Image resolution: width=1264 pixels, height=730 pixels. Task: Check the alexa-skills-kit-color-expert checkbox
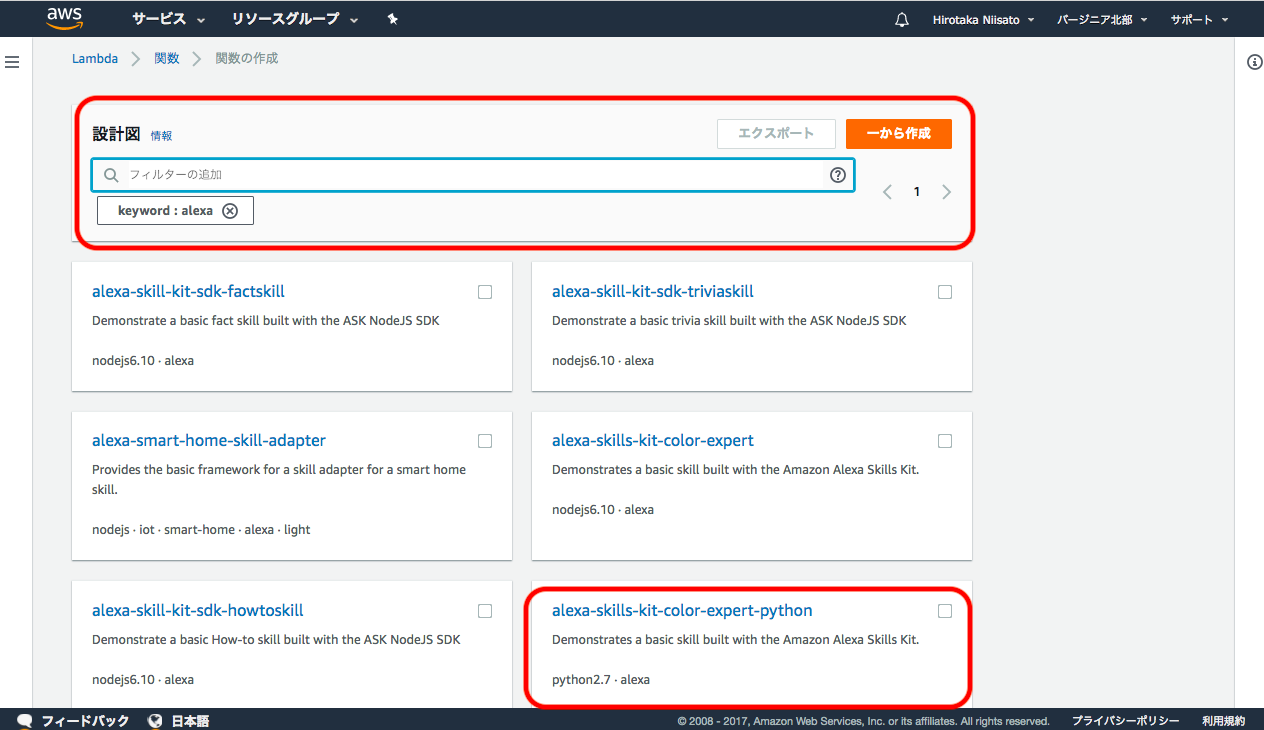tap(945, 441)
